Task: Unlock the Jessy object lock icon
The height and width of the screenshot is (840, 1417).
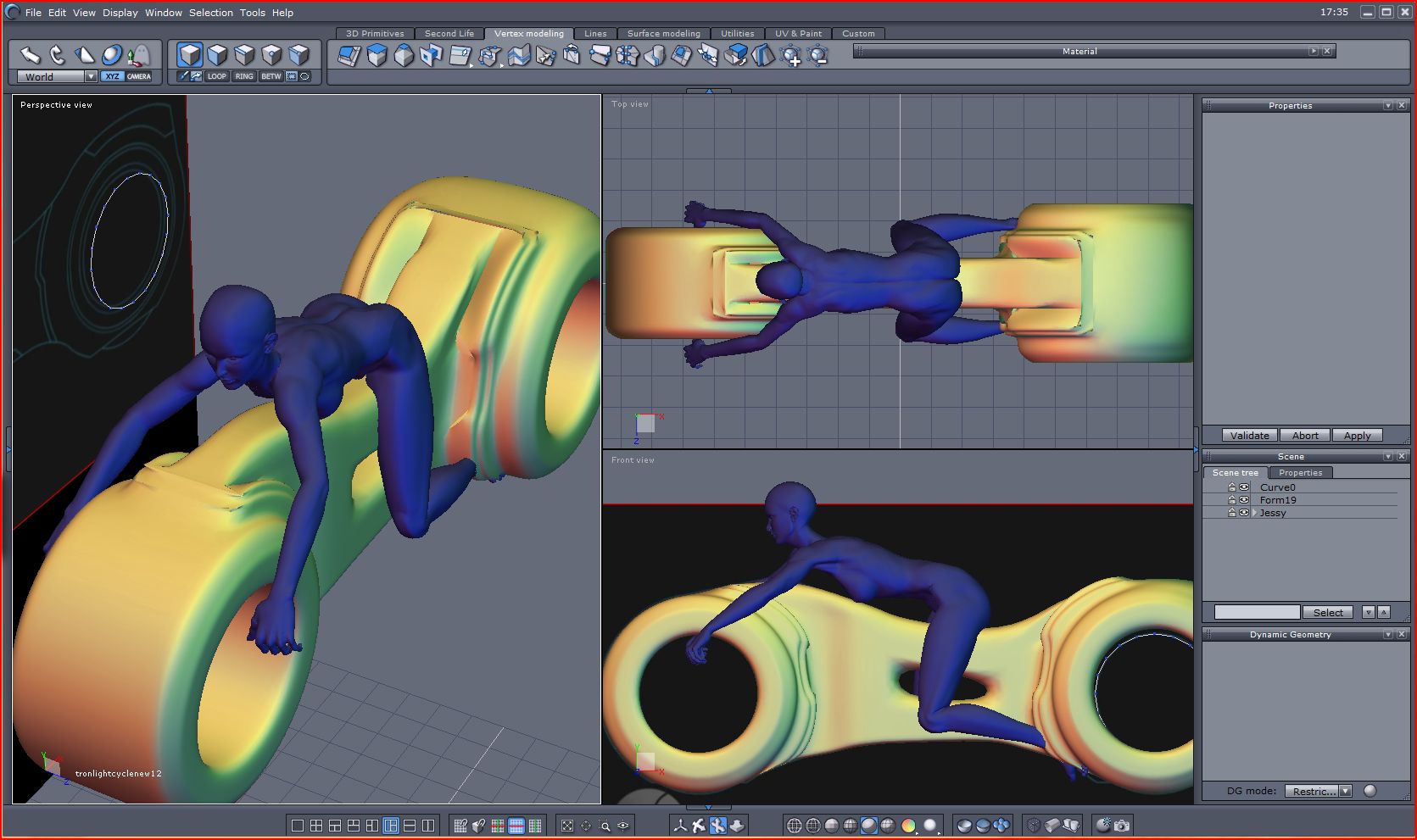Action: pyautogui.click(x=1232, y=513)
